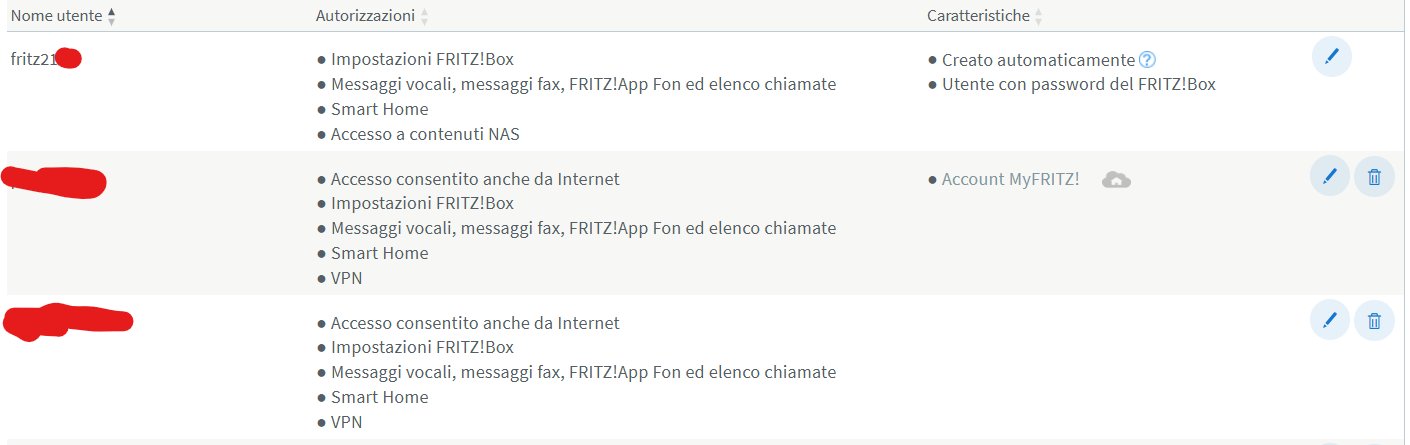Click the trash icon in the last user row
The height and width of the screenshot is (445, 1410).
(1374, 320)
